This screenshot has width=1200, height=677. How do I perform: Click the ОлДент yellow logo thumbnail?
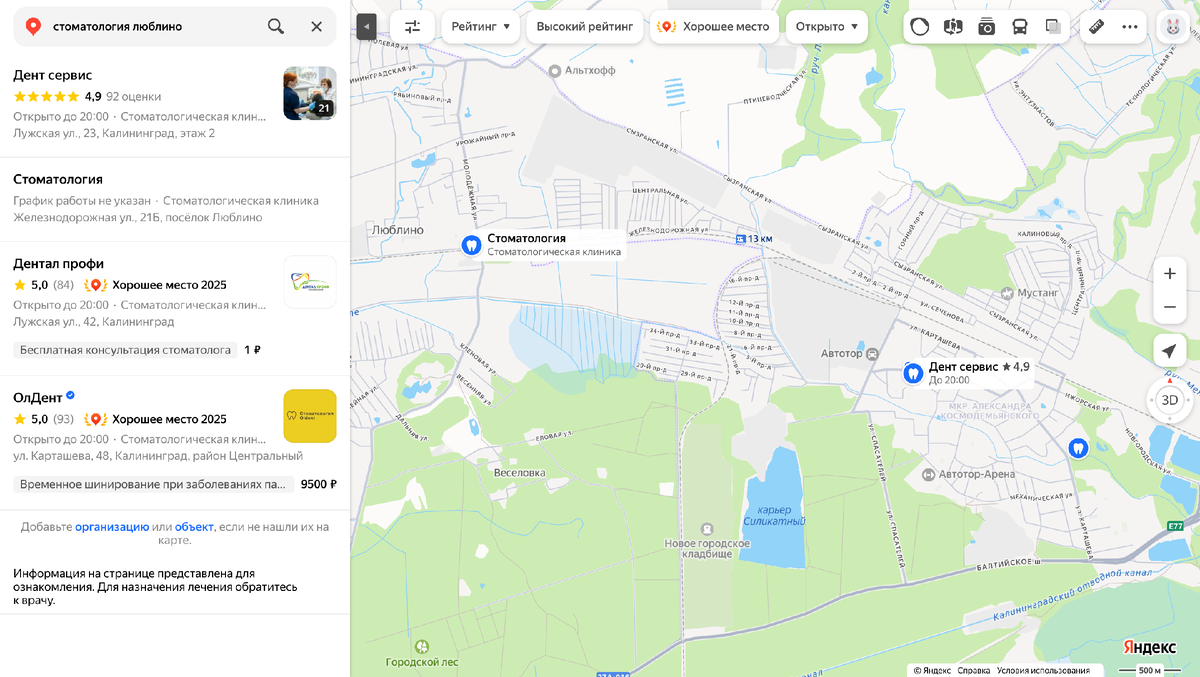310,416
